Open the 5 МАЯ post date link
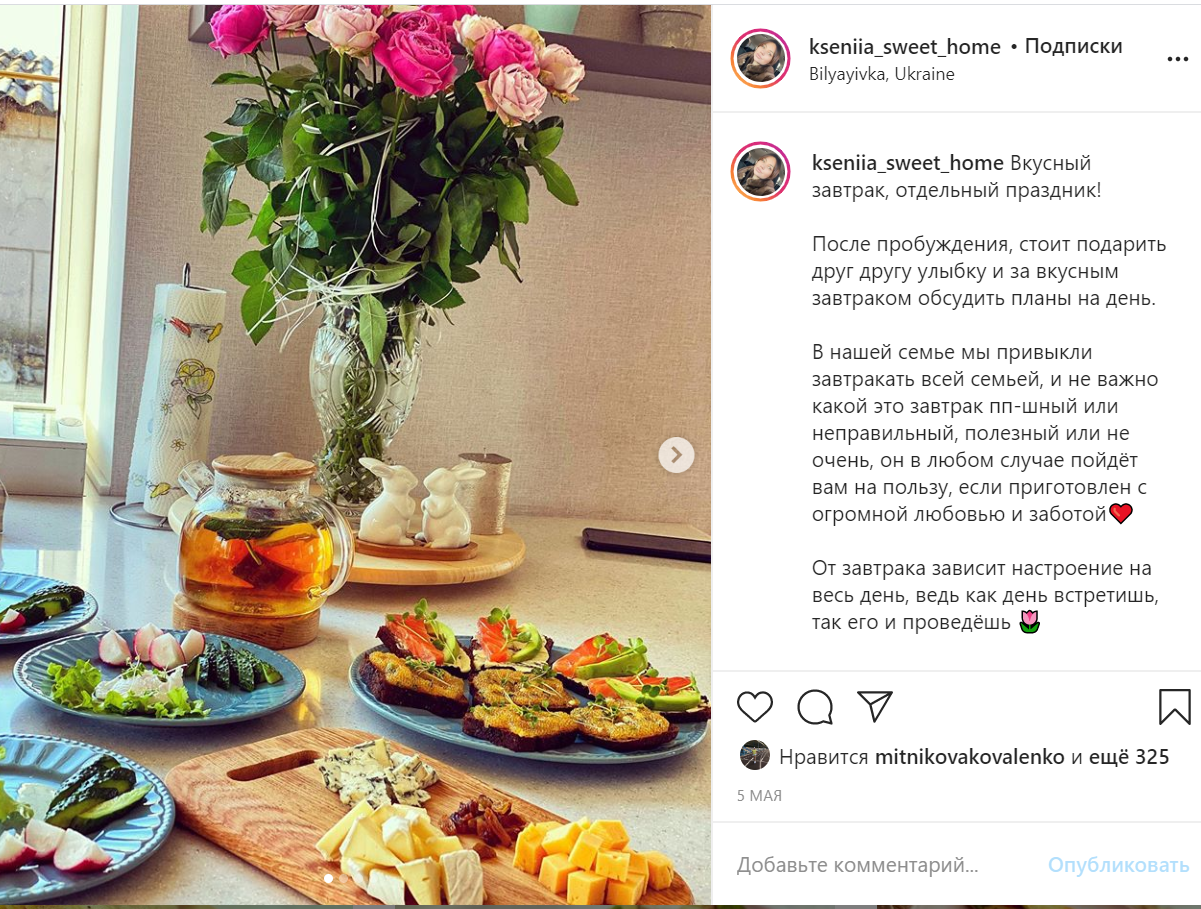The image size is (1201, 909). [759, 796]
